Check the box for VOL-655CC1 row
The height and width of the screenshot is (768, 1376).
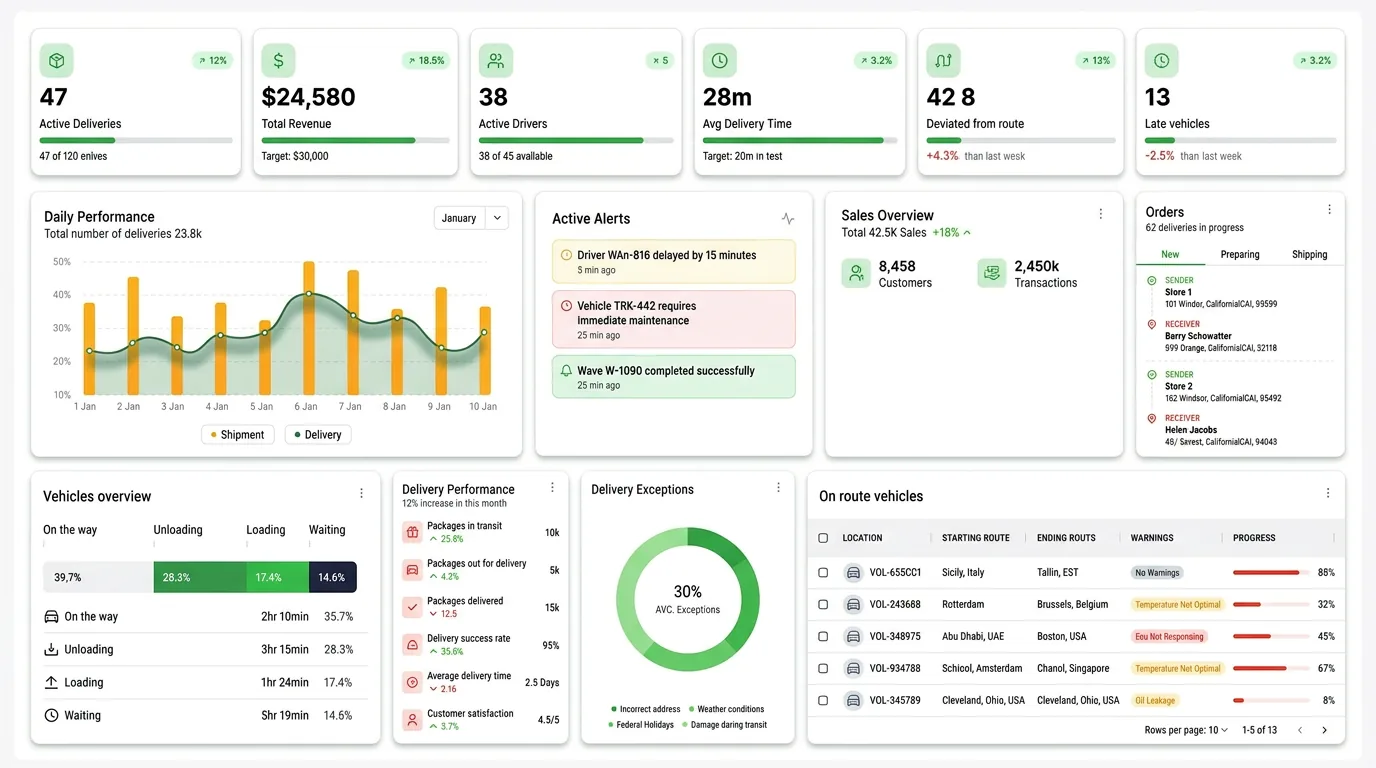pos(823,573)
